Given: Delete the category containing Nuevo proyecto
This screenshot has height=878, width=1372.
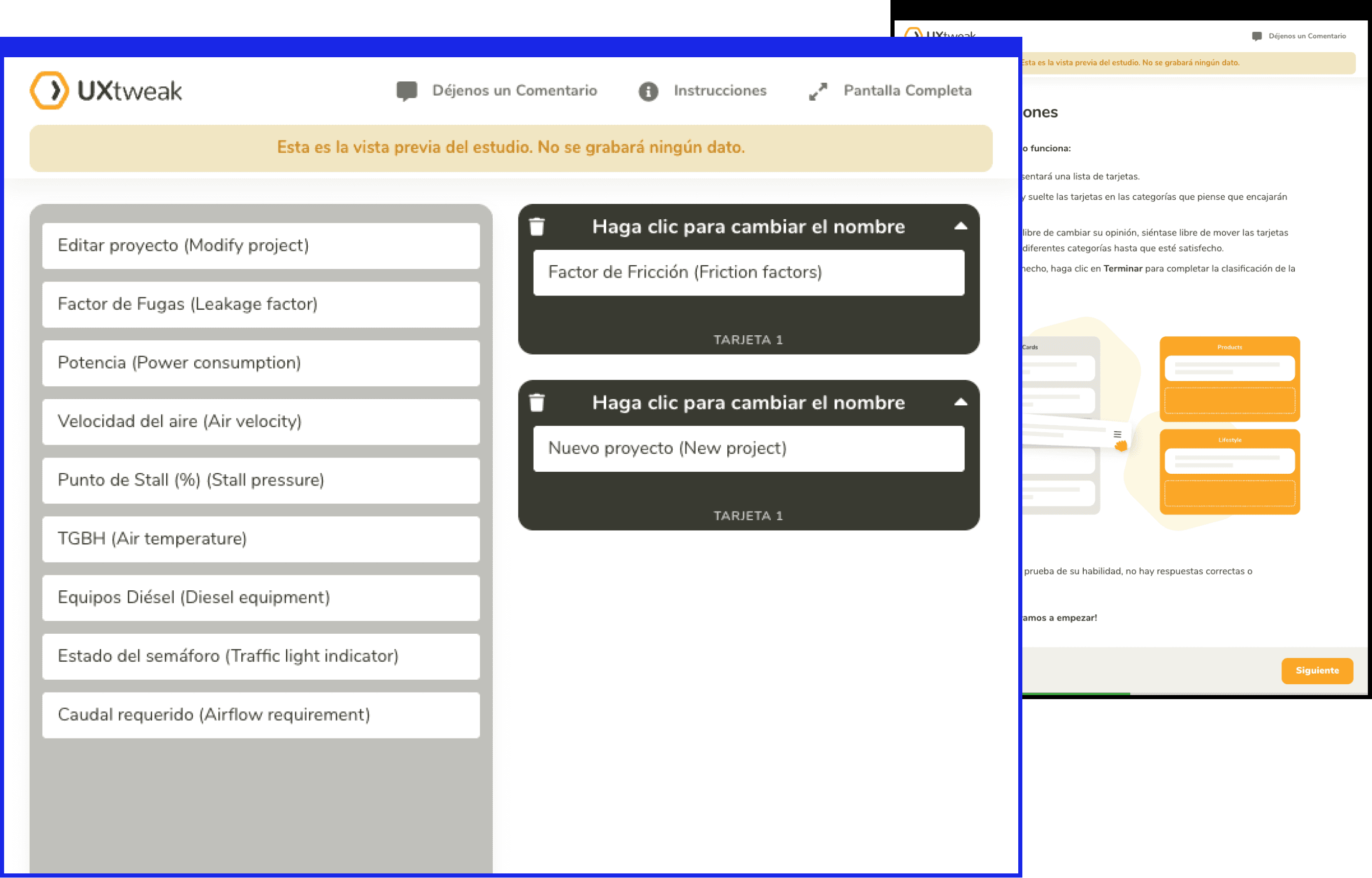Looking at the screenshot, I should (x=537, y=403).
